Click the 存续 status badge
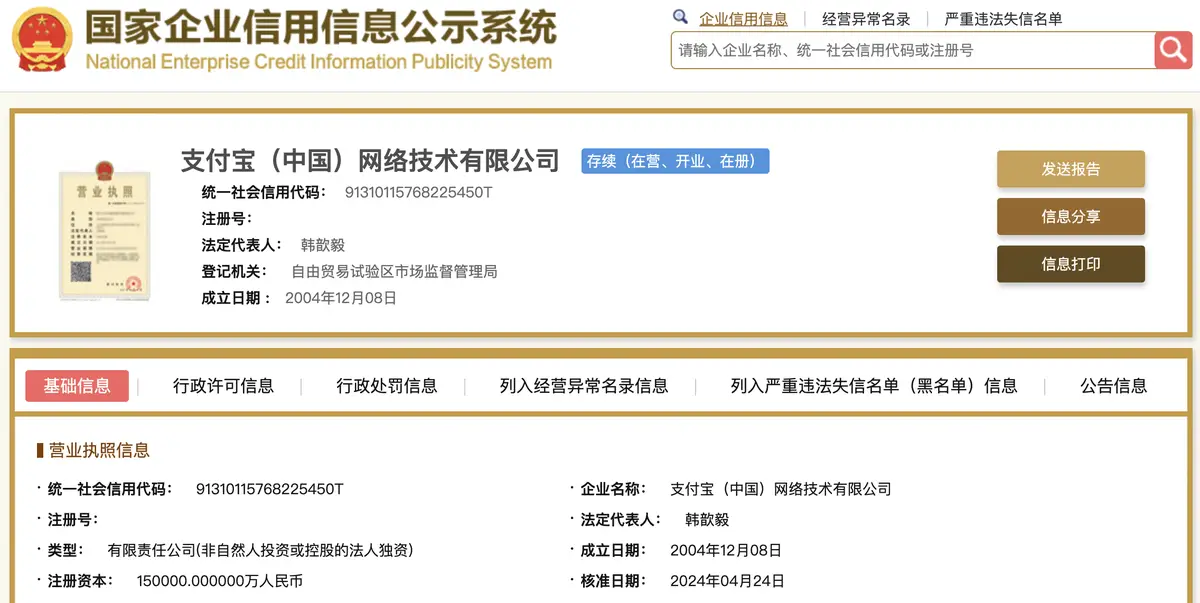 (x=675, y=161)
